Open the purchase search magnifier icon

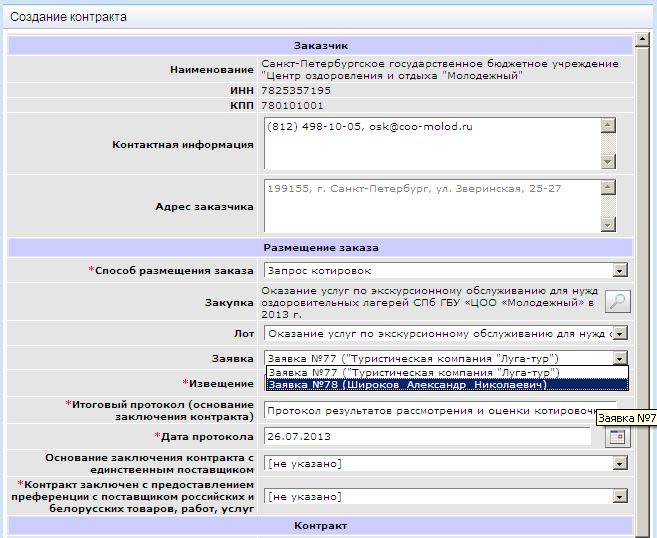coord(618,301)
